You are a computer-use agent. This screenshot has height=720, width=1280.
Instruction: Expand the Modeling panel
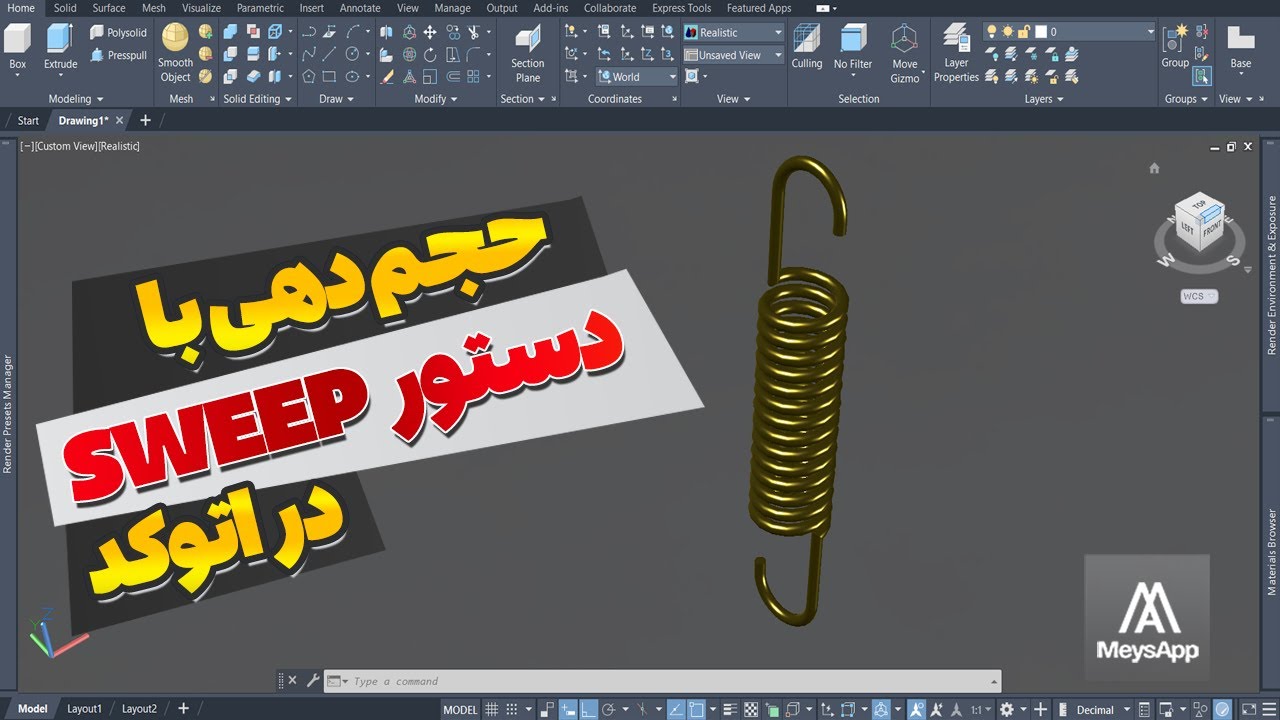[x=76, y=99]
